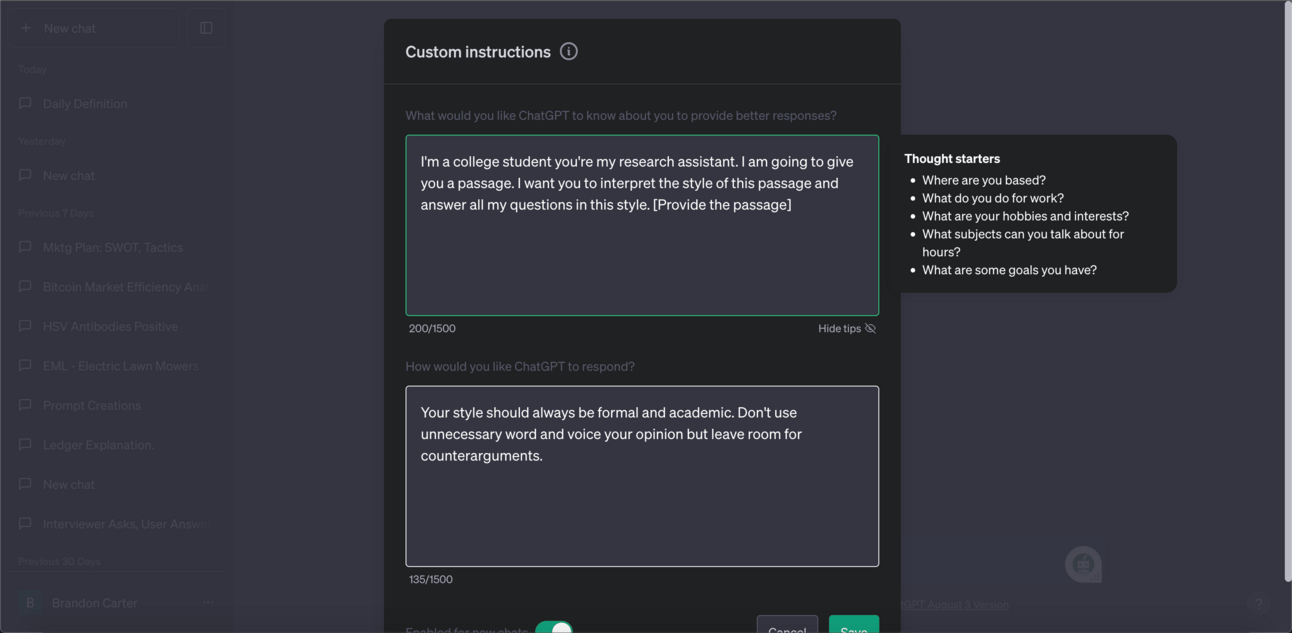Click the chat icon beside Mktg Plan: SWOT, Tactics
The height and width of the screenshot is (633, 1292).
(x=25, y=247)
